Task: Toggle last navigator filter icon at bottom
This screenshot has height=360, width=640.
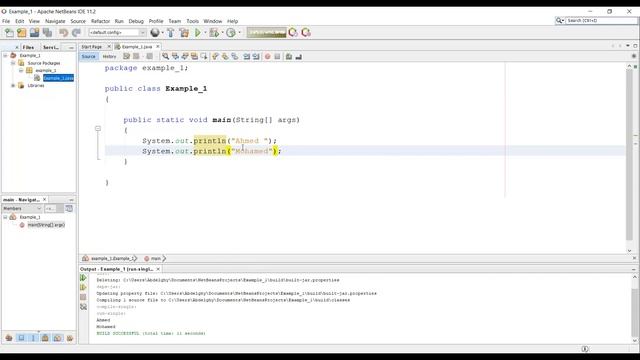Action: coord(70,338)
